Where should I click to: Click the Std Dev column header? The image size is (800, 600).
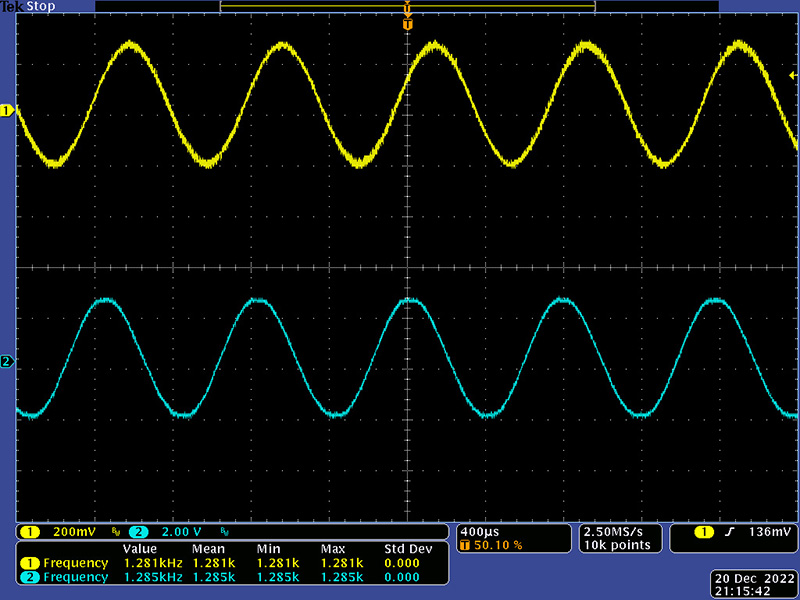point(408,549)
